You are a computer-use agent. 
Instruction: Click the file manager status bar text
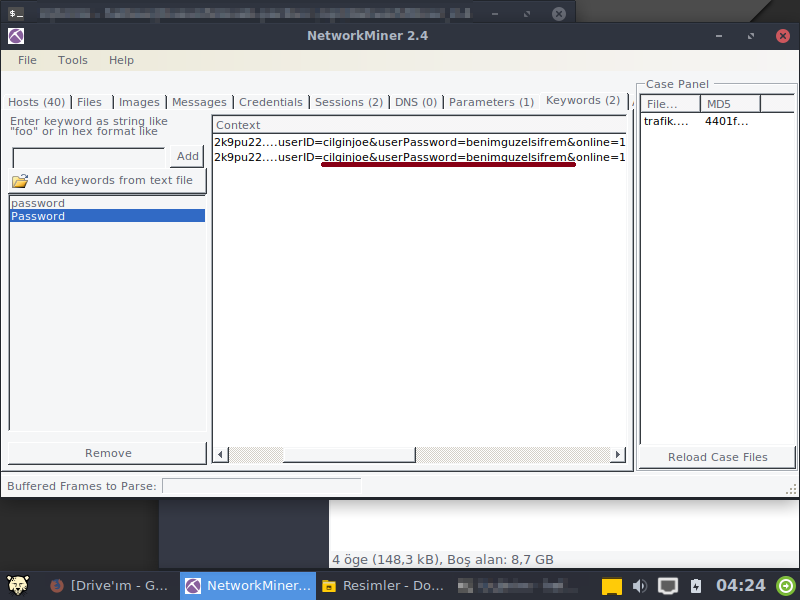click(x=443, y=560)
